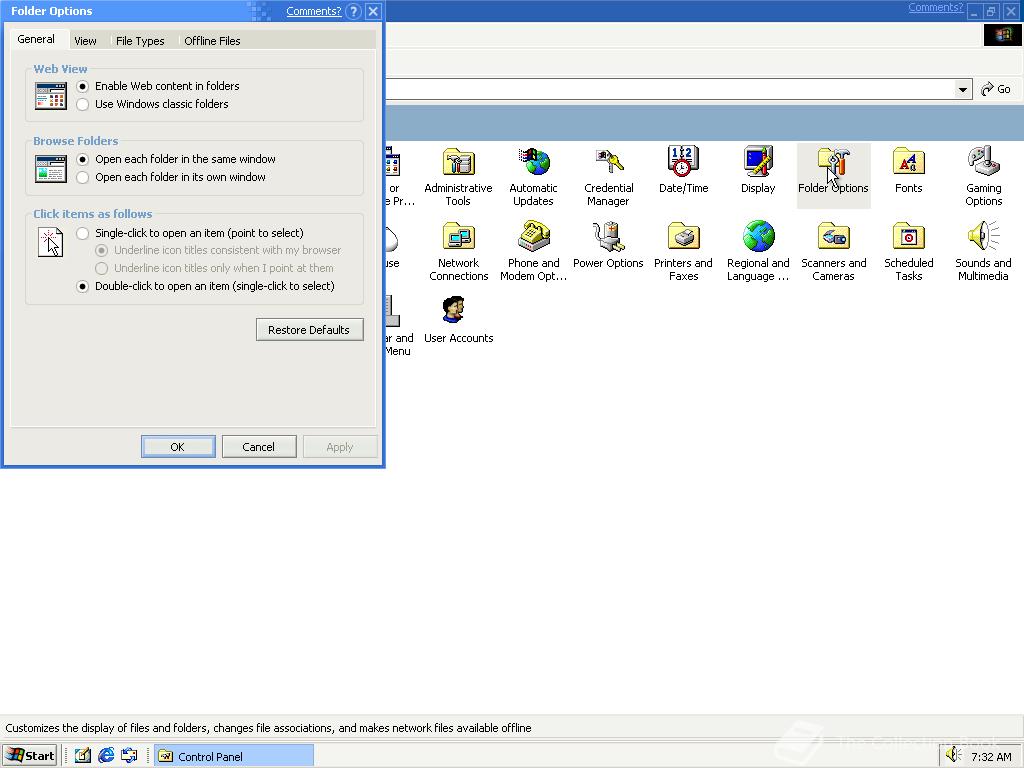The image size is (1024, 768).
Task: Open the Display settings icon
Action: point(758,170)
